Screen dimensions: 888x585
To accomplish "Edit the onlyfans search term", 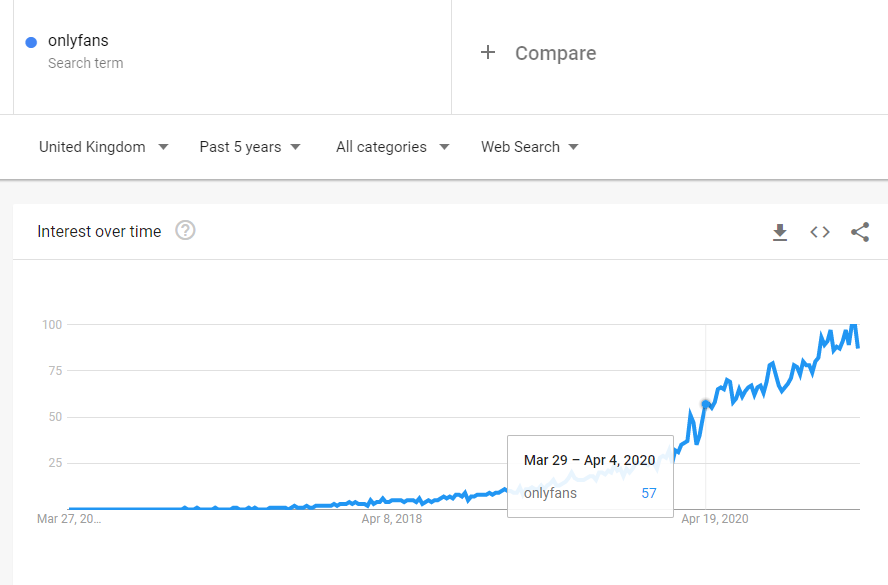I will point(78,41).
